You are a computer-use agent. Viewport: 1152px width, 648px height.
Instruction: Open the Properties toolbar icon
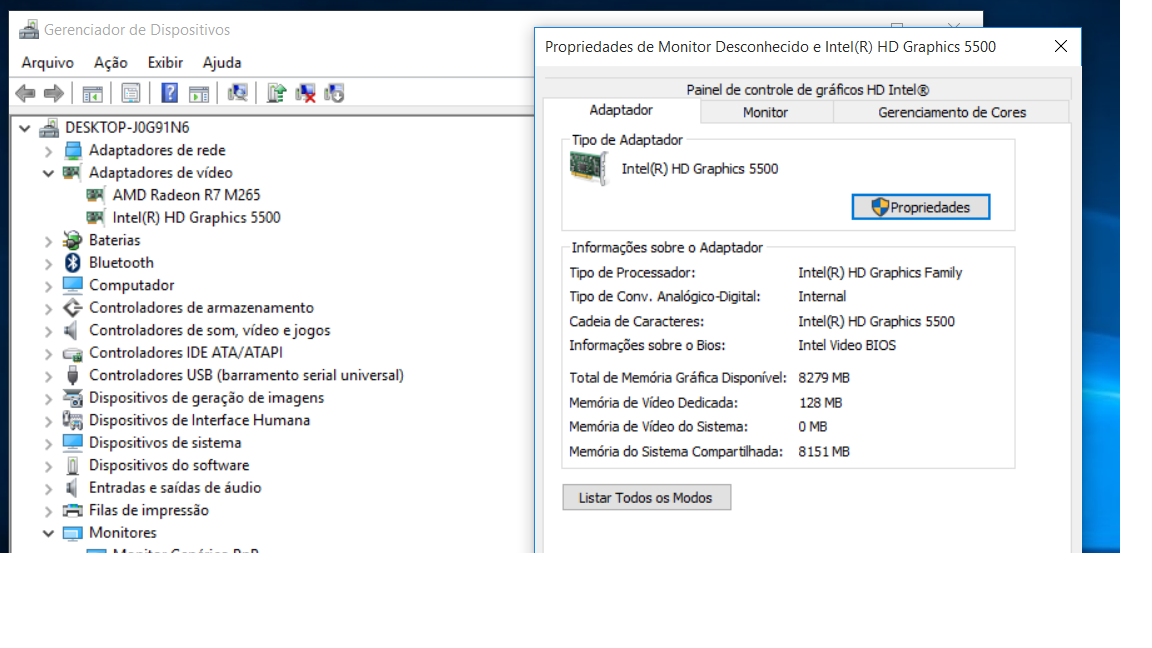coord(131,93)
